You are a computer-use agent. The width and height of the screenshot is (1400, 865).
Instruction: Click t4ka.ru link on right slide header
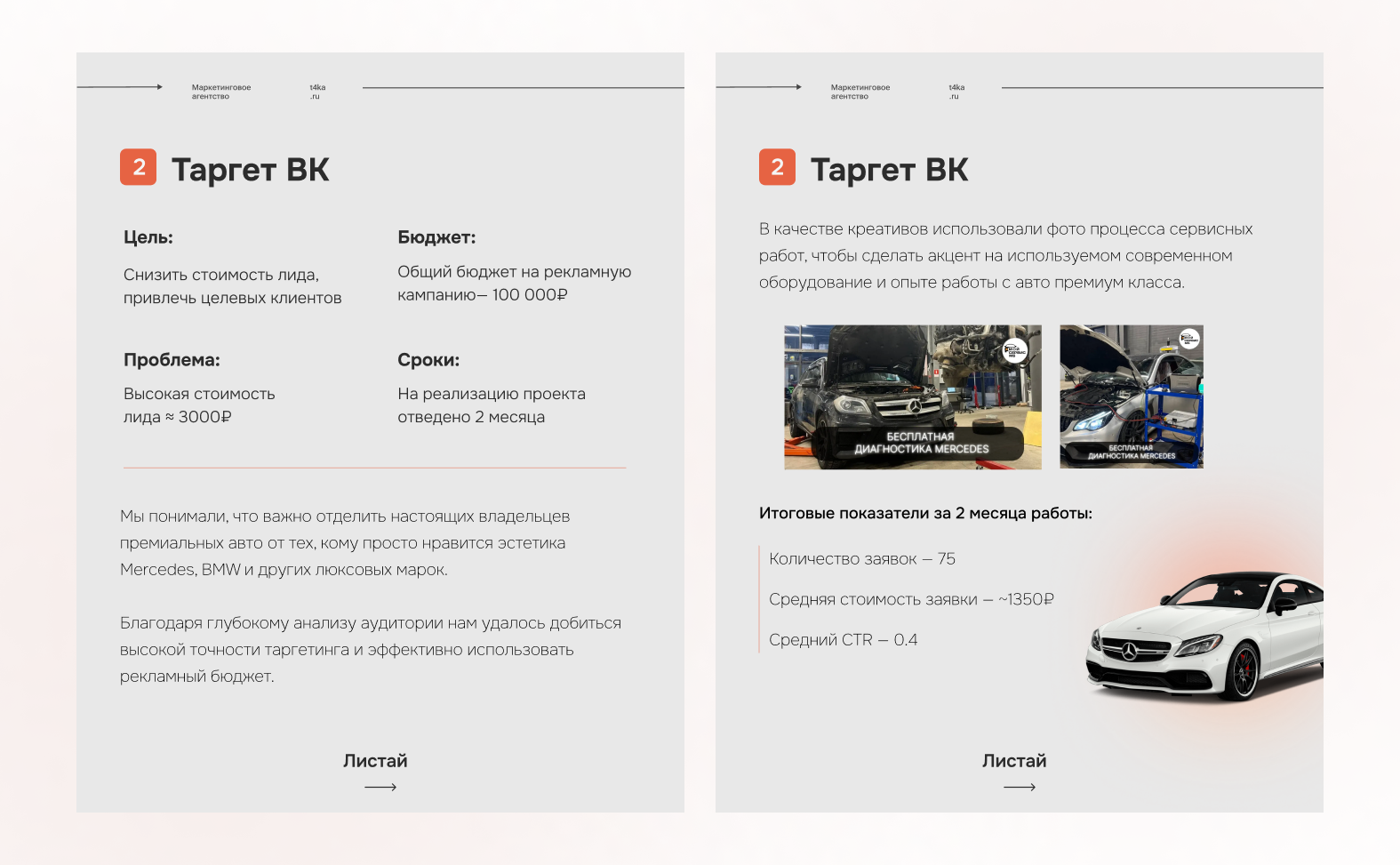(956, 92)
